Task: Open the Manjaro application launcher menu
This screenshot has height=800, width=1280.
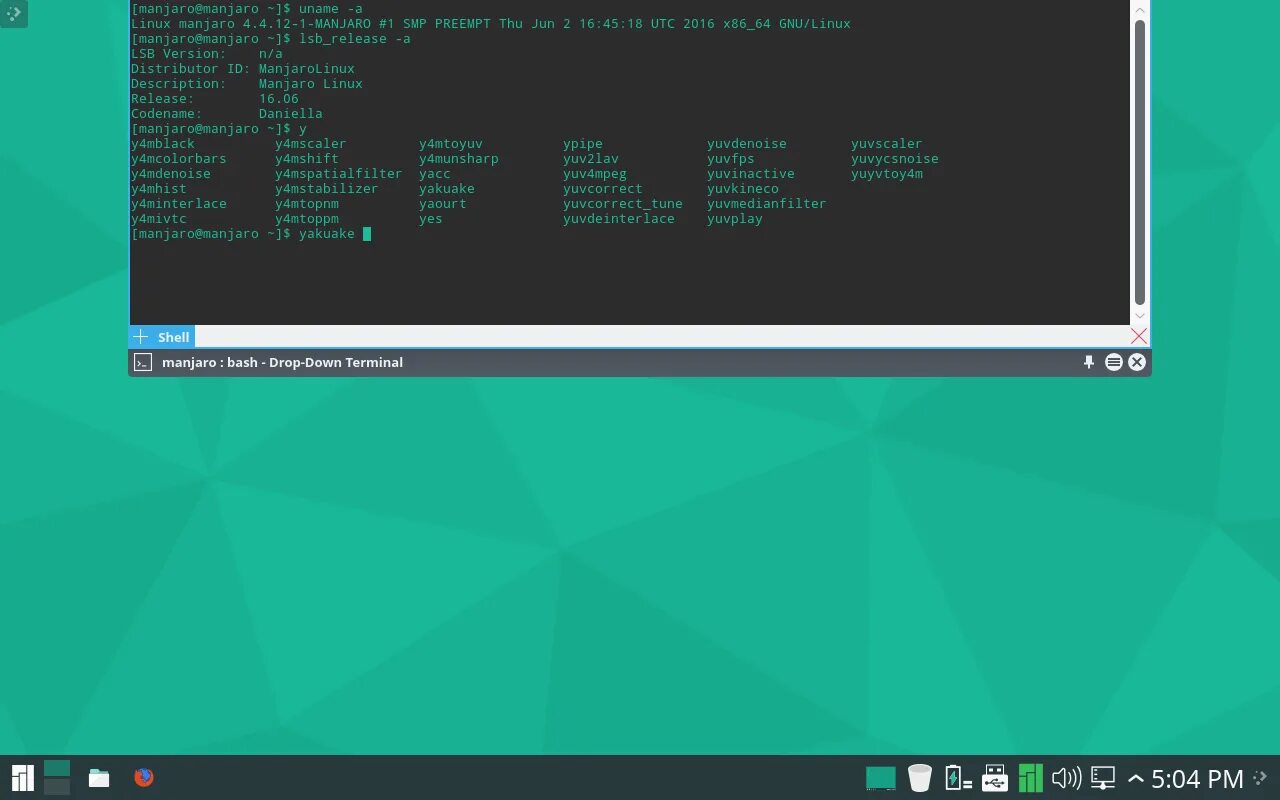Action: (x=22, y=777)
